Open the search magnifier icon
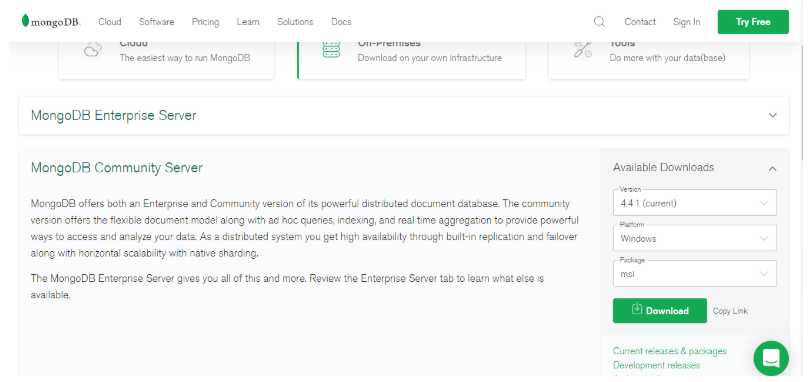This screenshot has height=382, width=811. 599,22
